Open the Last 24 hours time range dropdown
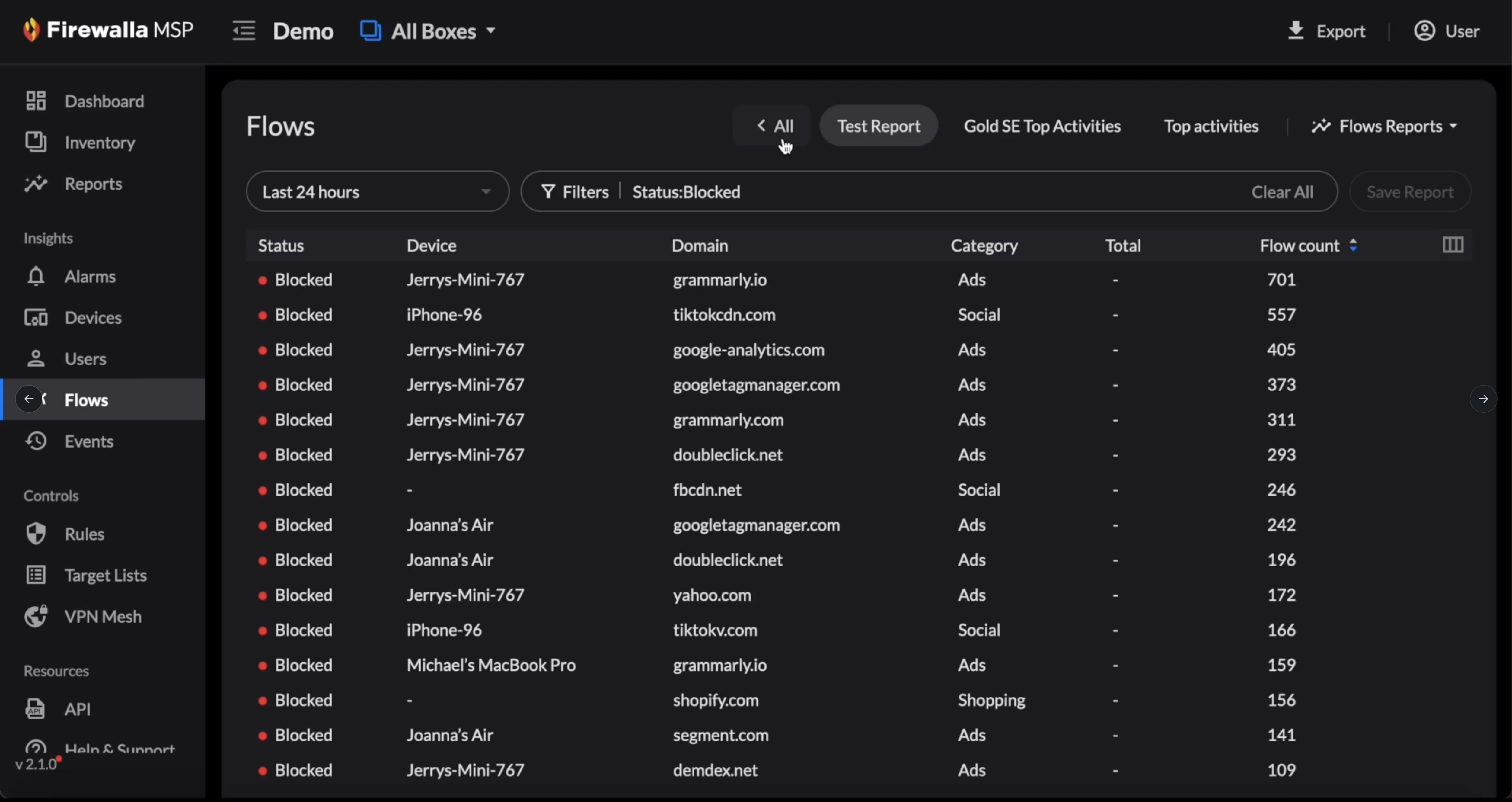1512x802 pixels. coord(378,191)
